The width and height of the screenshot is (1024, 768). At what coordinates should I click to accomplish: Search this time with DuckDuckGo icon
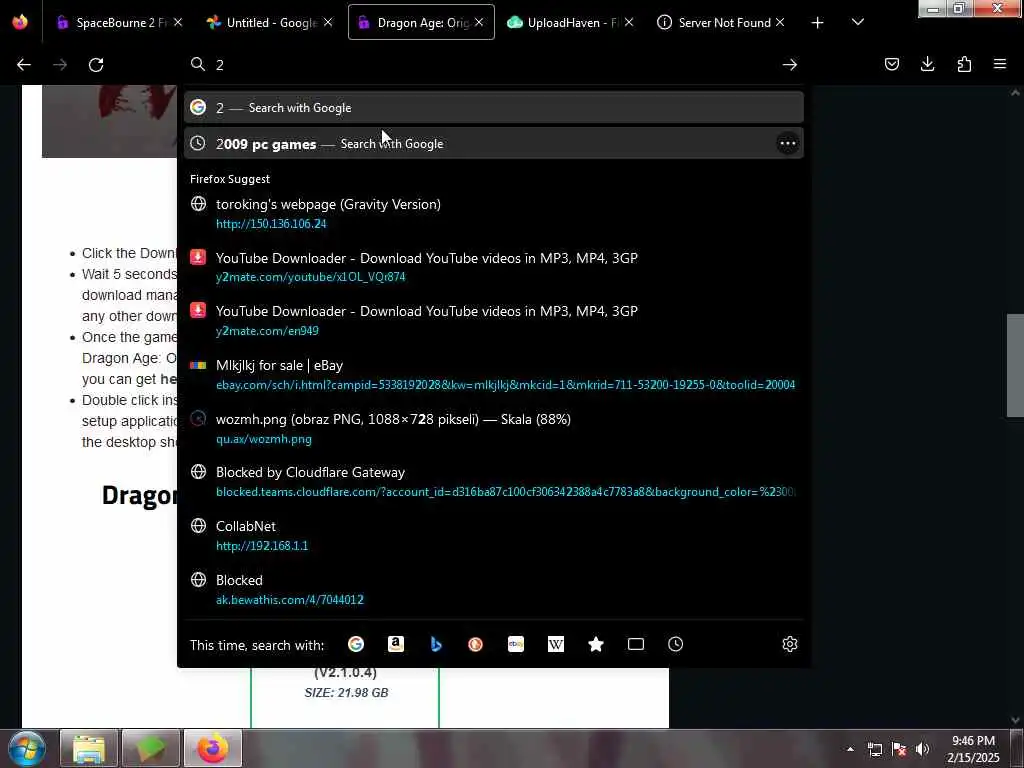[475, 645]
